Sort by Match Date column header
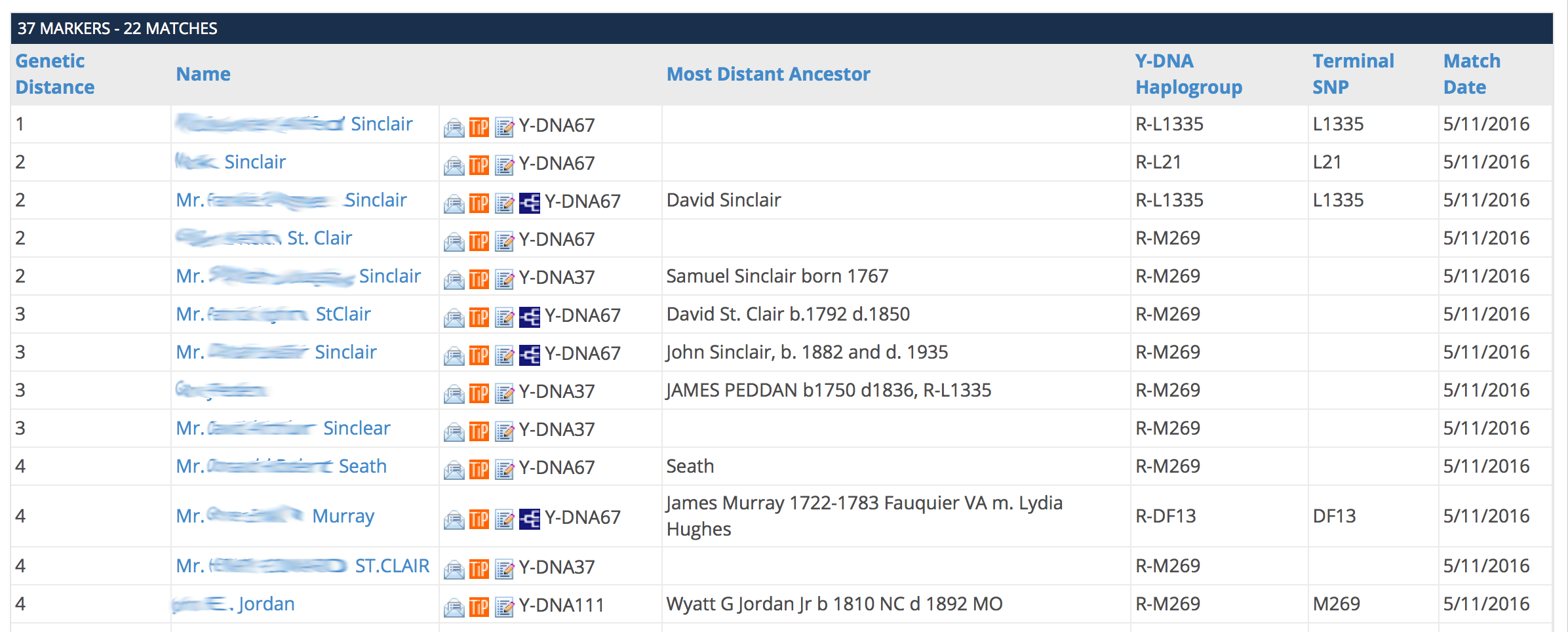This screenshot has width=1568, height=632. 1472,74
